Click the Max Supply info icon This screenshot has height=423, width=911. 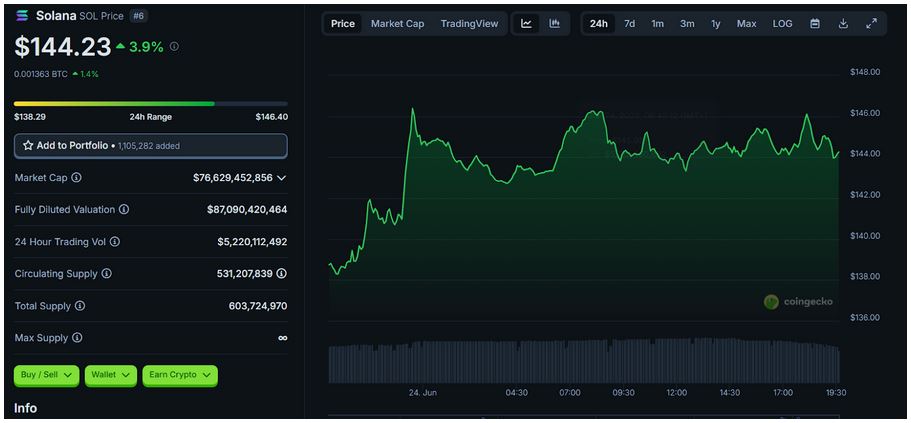point(77,338)
